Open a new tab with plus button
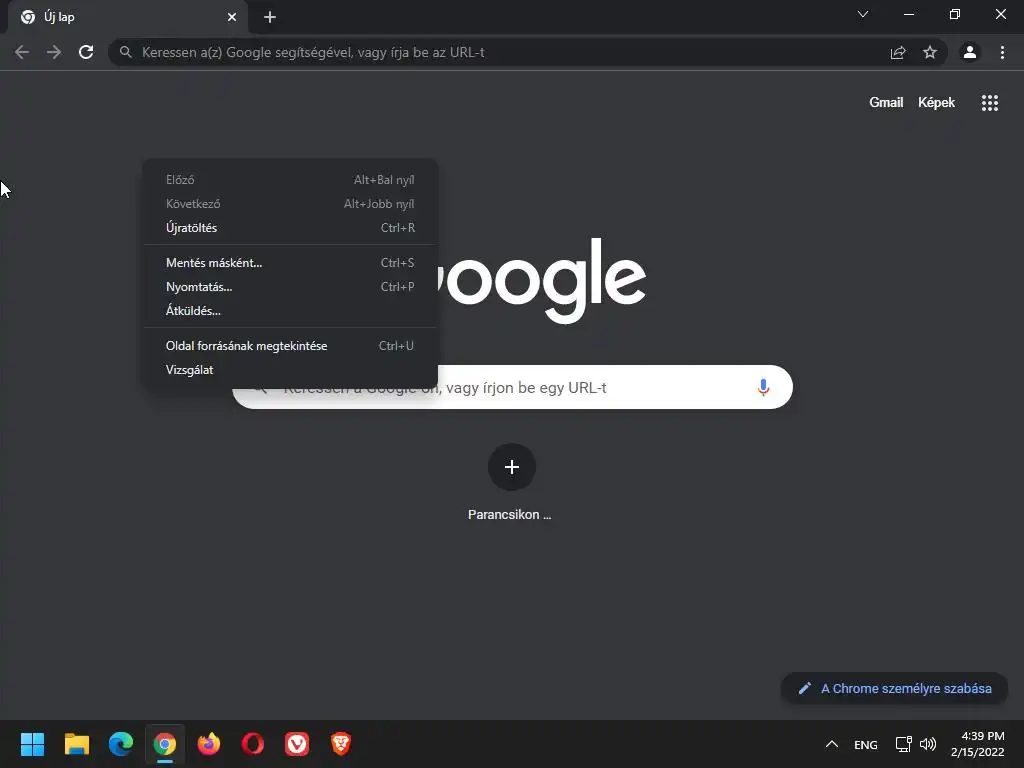1024x768 pixels. [270, 17]
